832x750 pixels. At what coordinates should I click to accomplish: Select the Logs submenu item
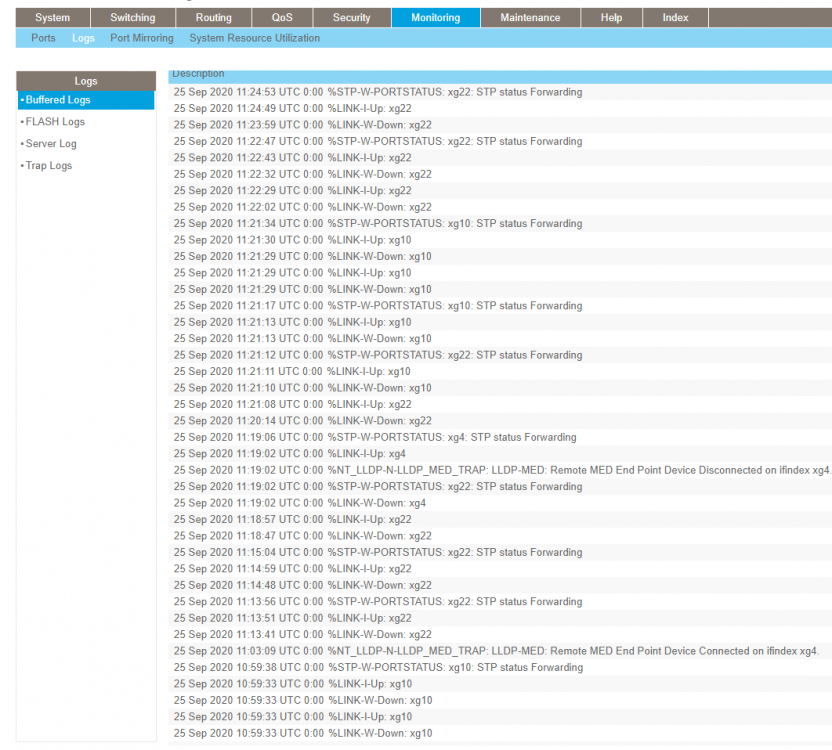[83, 38]
